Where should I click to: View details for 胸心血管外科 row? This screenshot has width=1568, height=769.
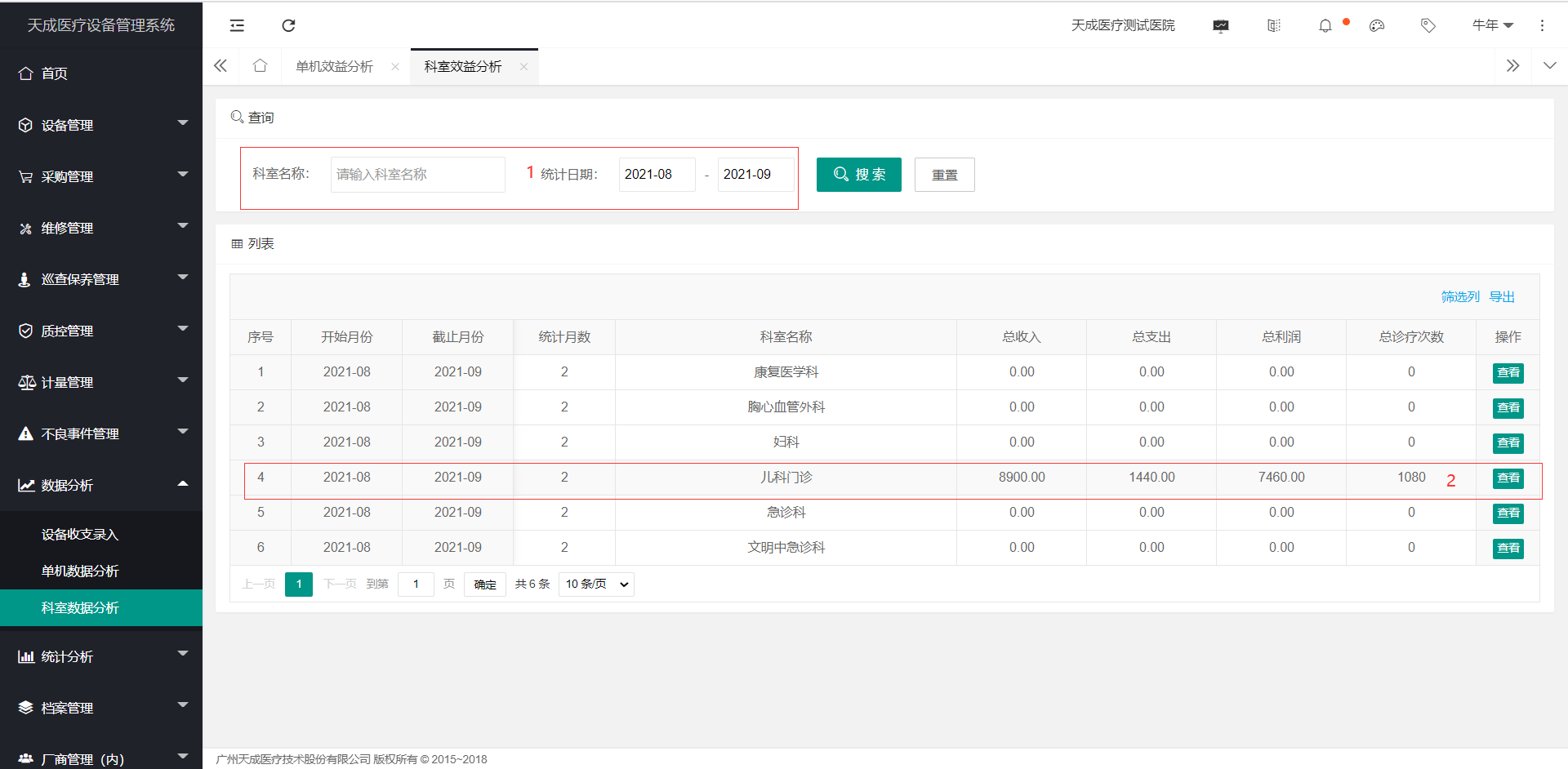point(1508,408)
